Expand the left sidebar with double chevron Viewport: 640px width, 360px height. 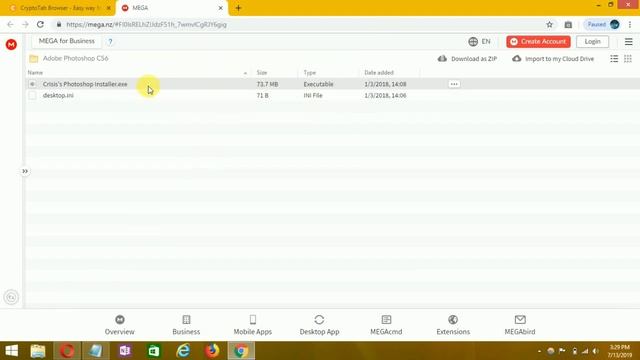point(25,171)
